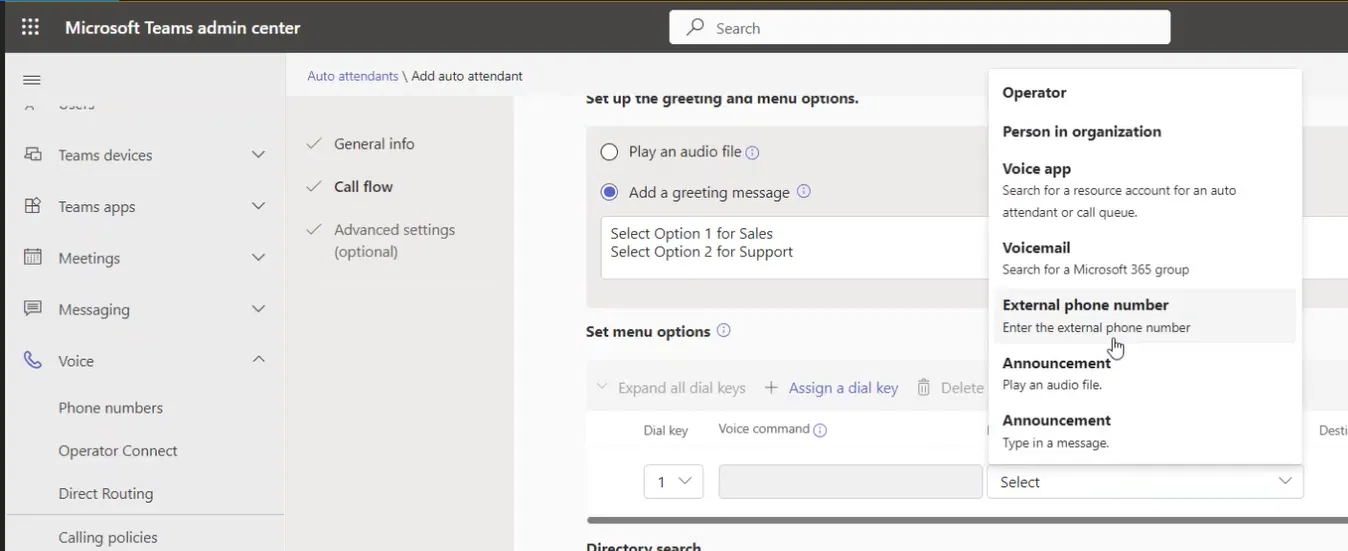
Task: Go to Auto attendants breadcrumb link
Action: coord(352,76)
